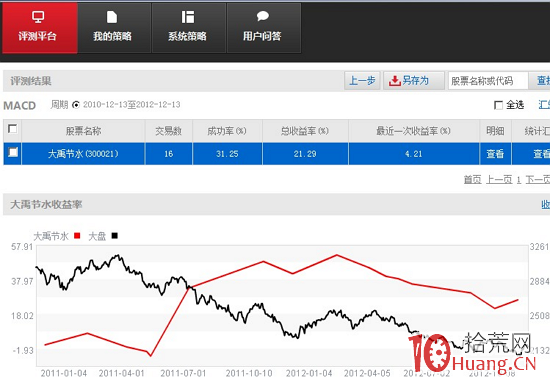Check the 大禹节水 row checkbox
The height and width of the screenshot is (383, 550).
(x=13, y=152)
